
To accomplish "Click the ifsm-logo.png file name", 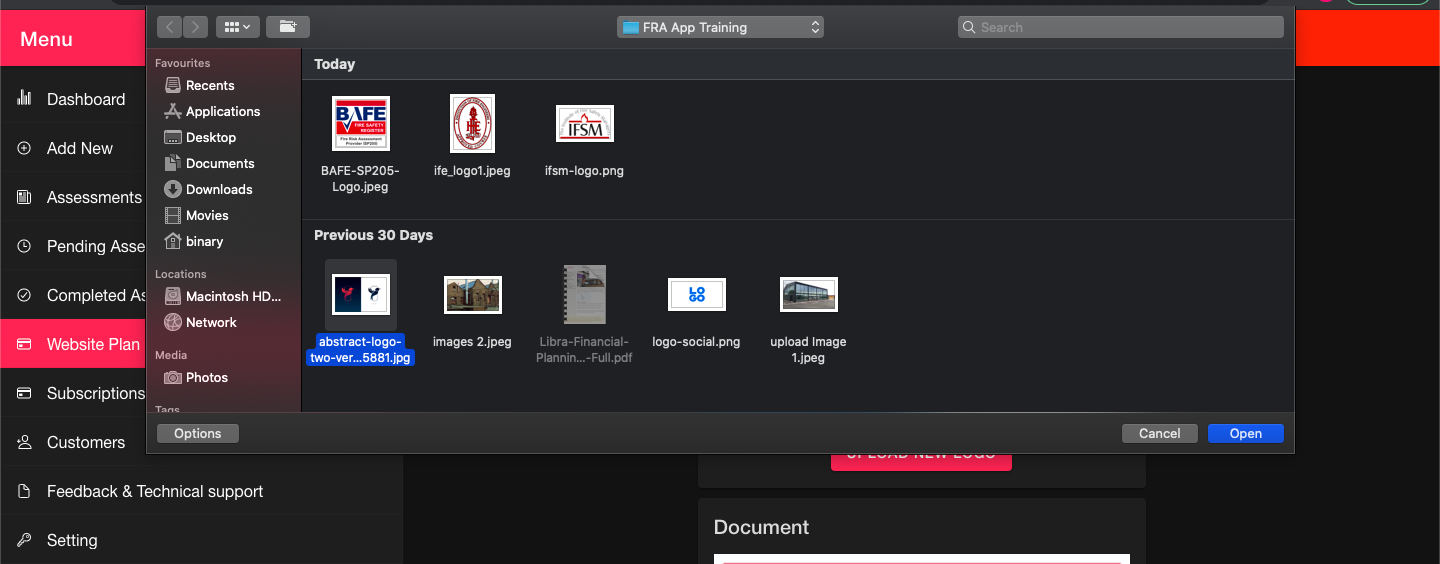I will click(584, 171).
